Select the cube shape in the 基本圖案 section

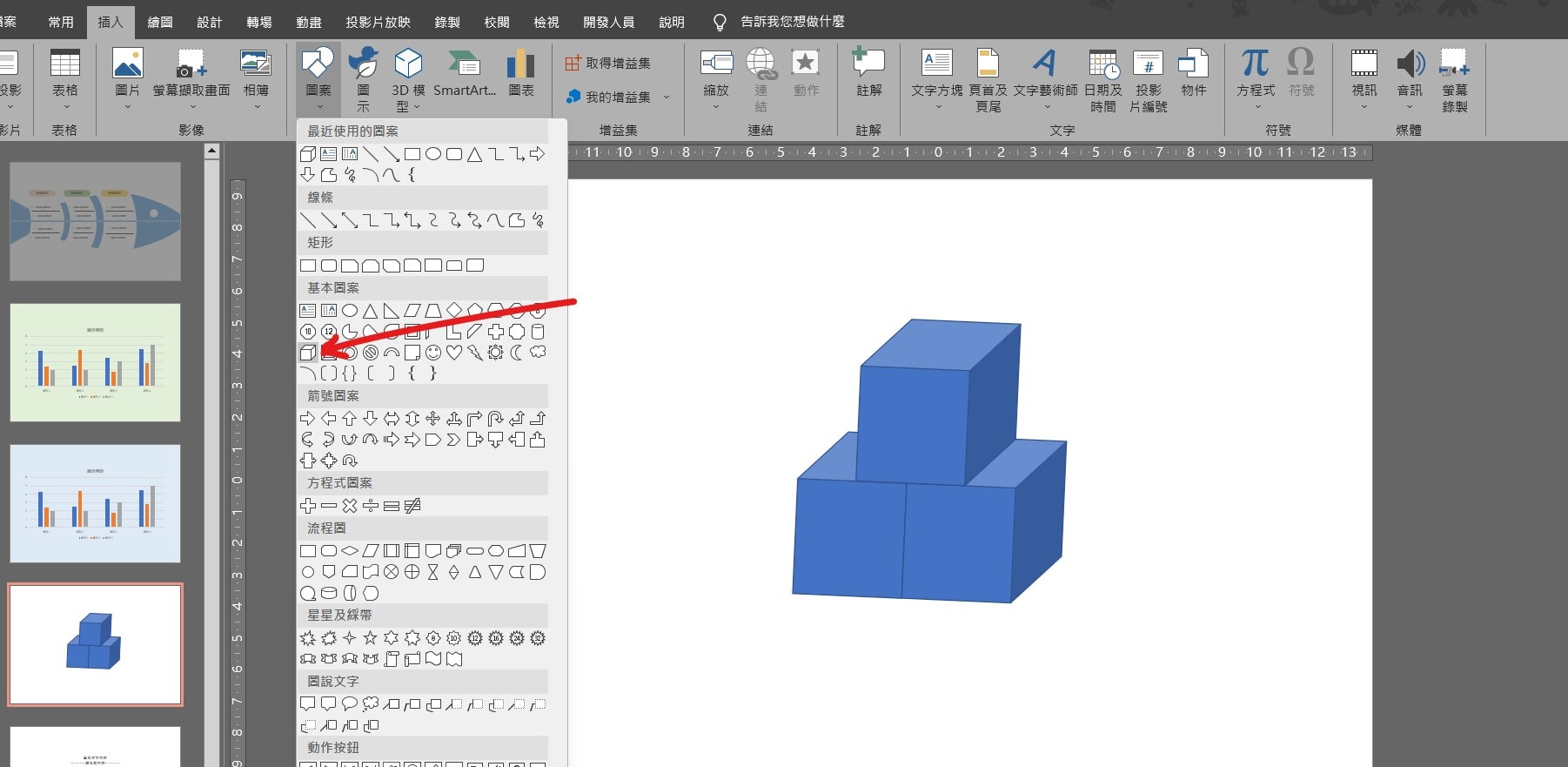(x=308, y=353)
